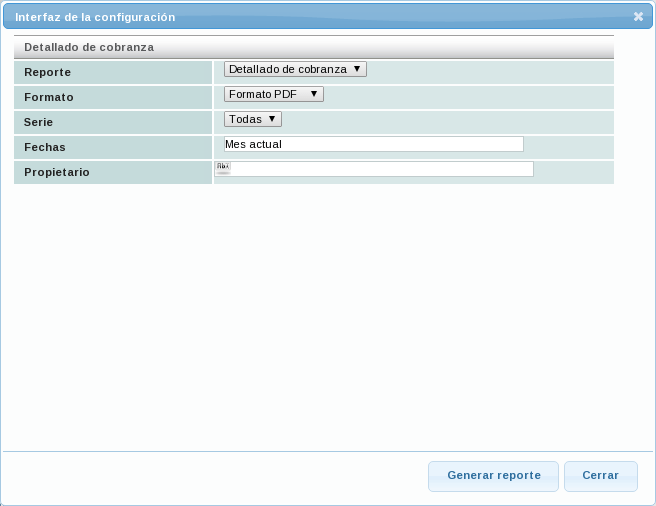Open the Reporte dropdown
Viewport: 656px width, 506px height.
(x=295, y=69)
